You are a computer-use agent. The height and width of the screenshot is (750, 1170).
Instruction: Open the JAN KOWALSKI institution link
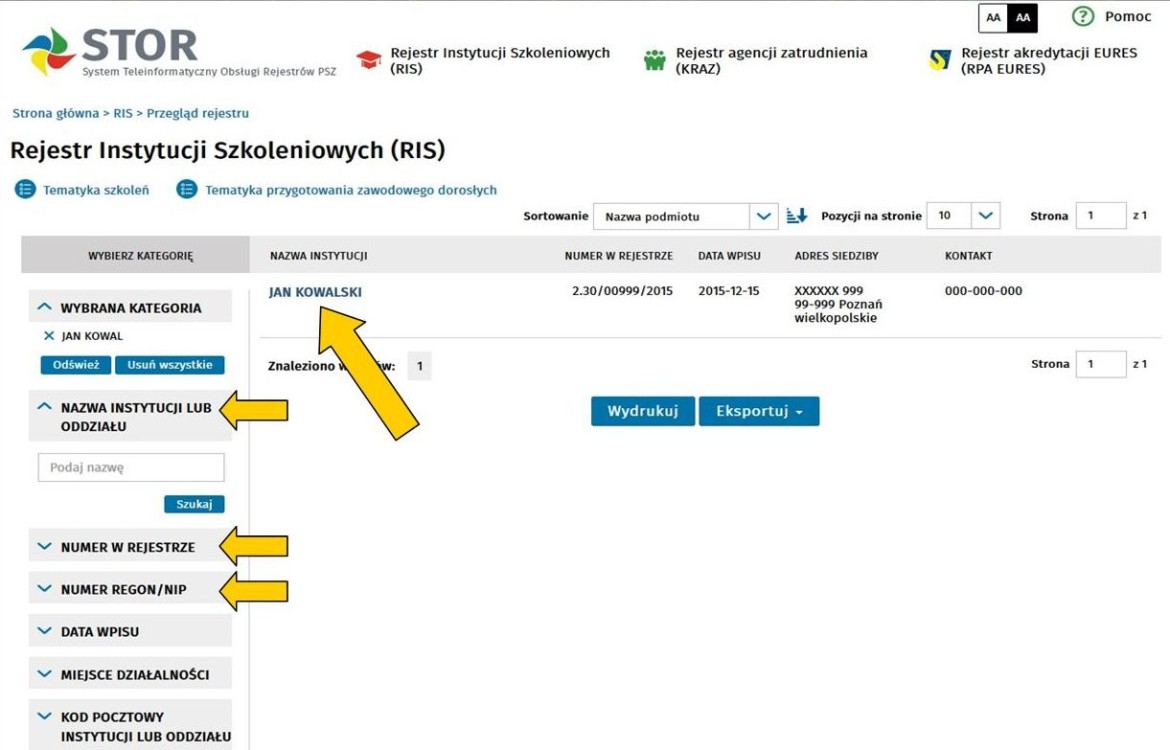click(315, 292)
